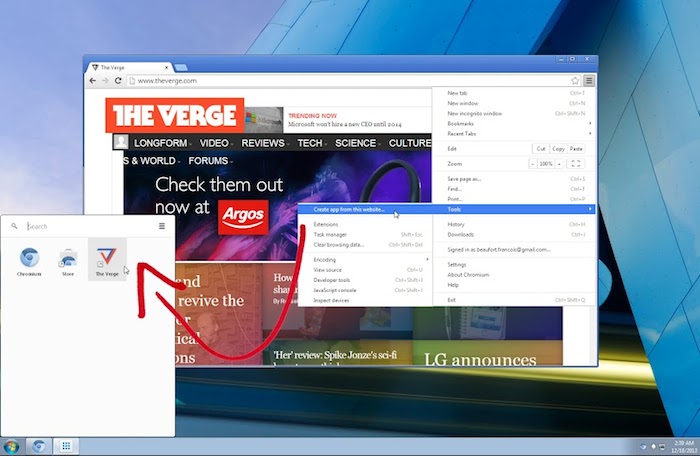Click the browser back arrow
Screen dimensions: 700x456
click(92, 81)
